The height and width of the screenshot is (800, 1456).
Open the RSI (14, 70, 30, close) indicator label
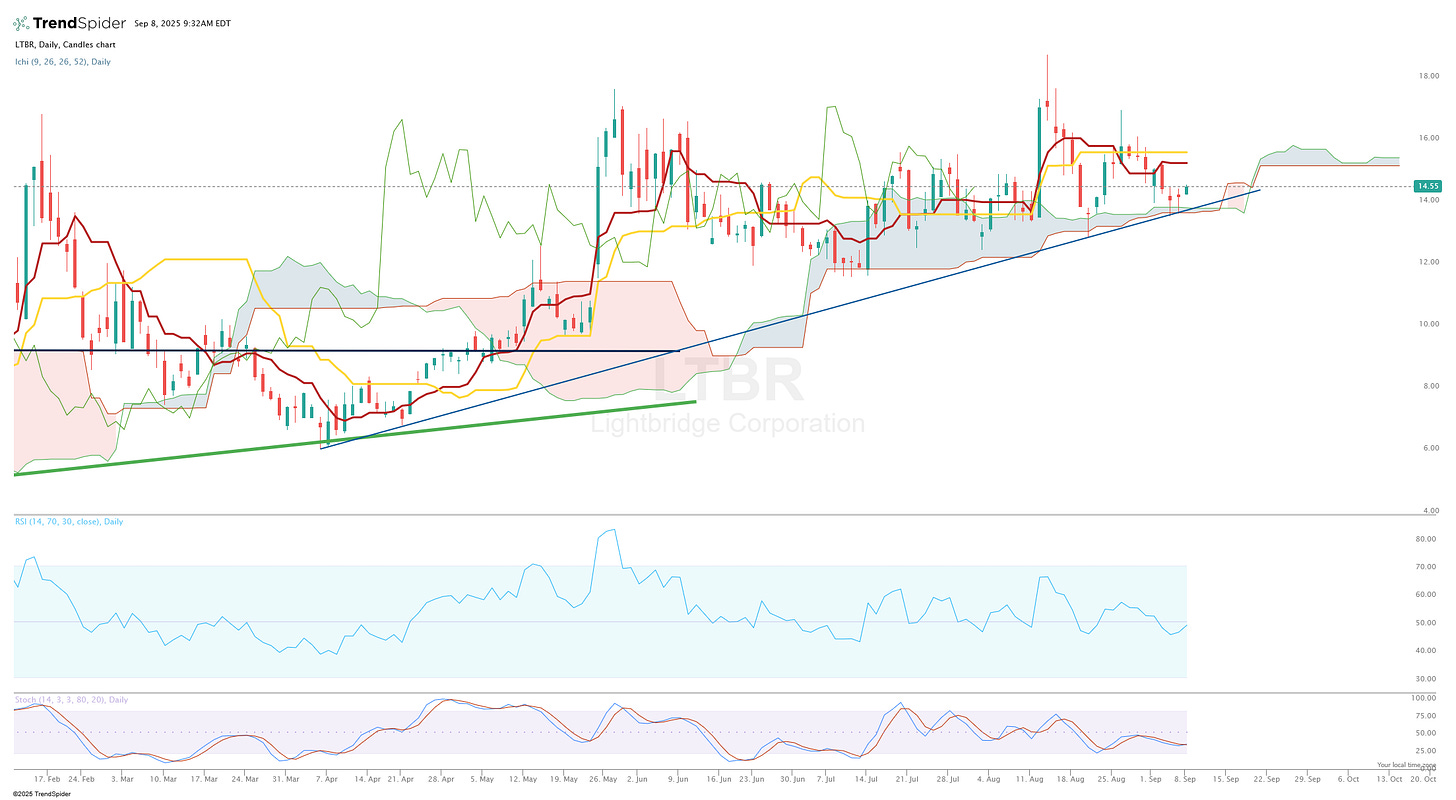68,521
